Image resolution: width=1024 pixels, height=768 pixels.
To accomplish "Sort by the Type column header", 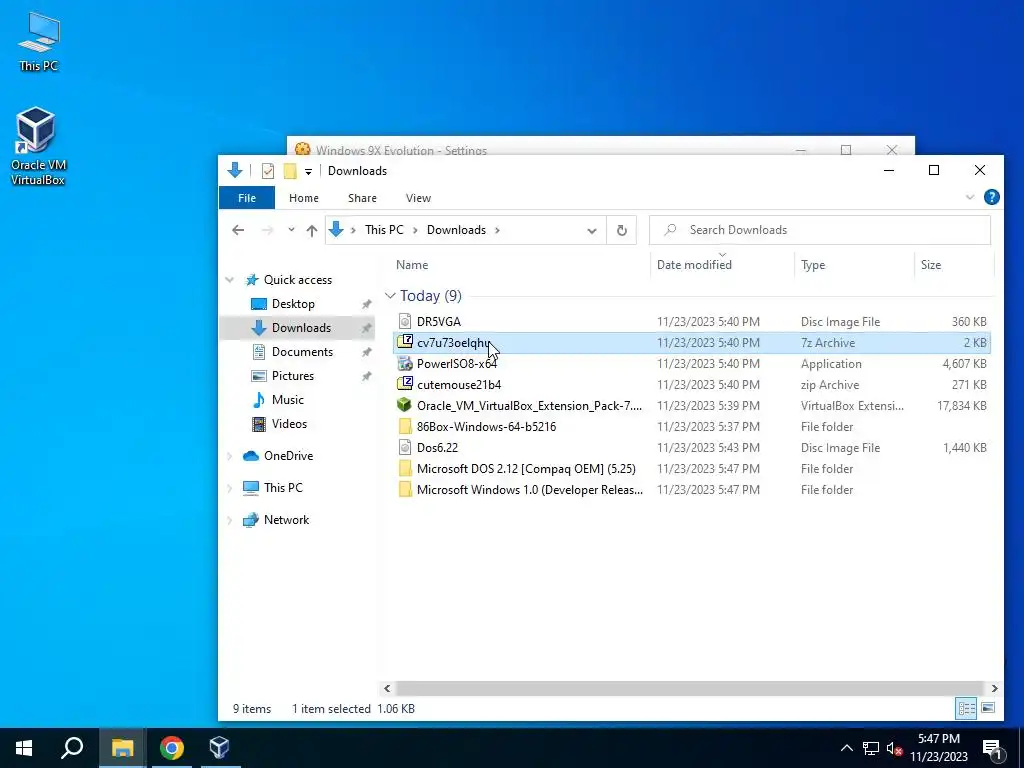I will [813, 264].
